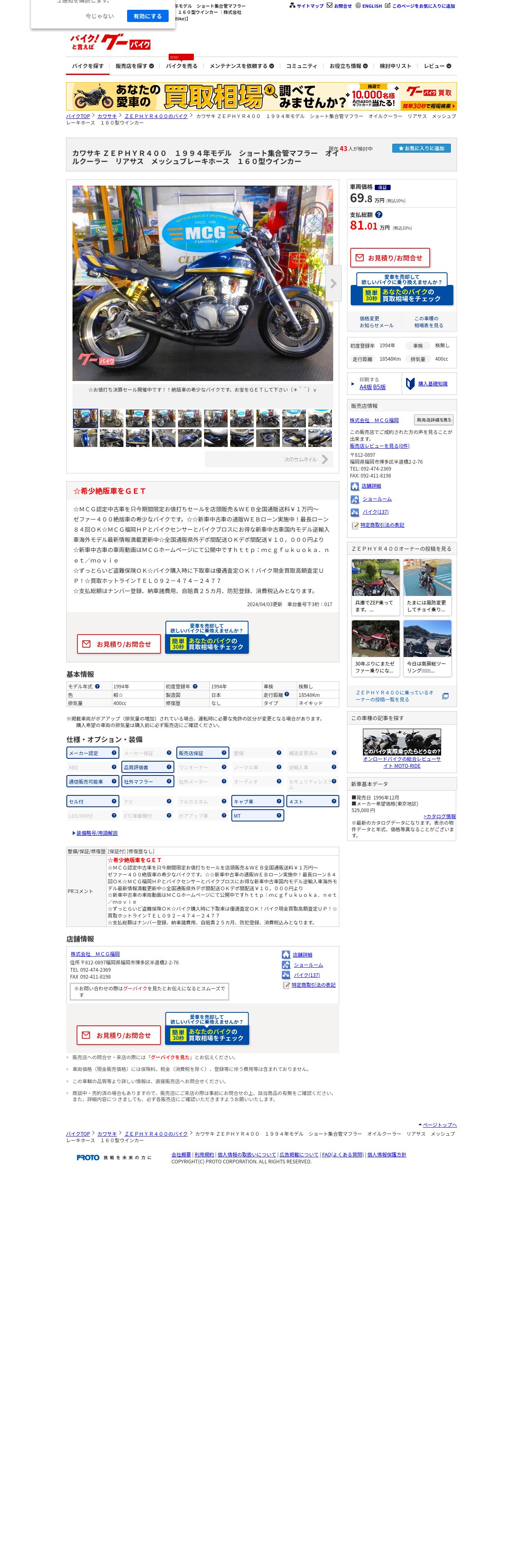Screen dimensions: 523x1568
Task: Click the beginner-mark icon beside 購入基礎知識
Action: [x=410, y=383]
